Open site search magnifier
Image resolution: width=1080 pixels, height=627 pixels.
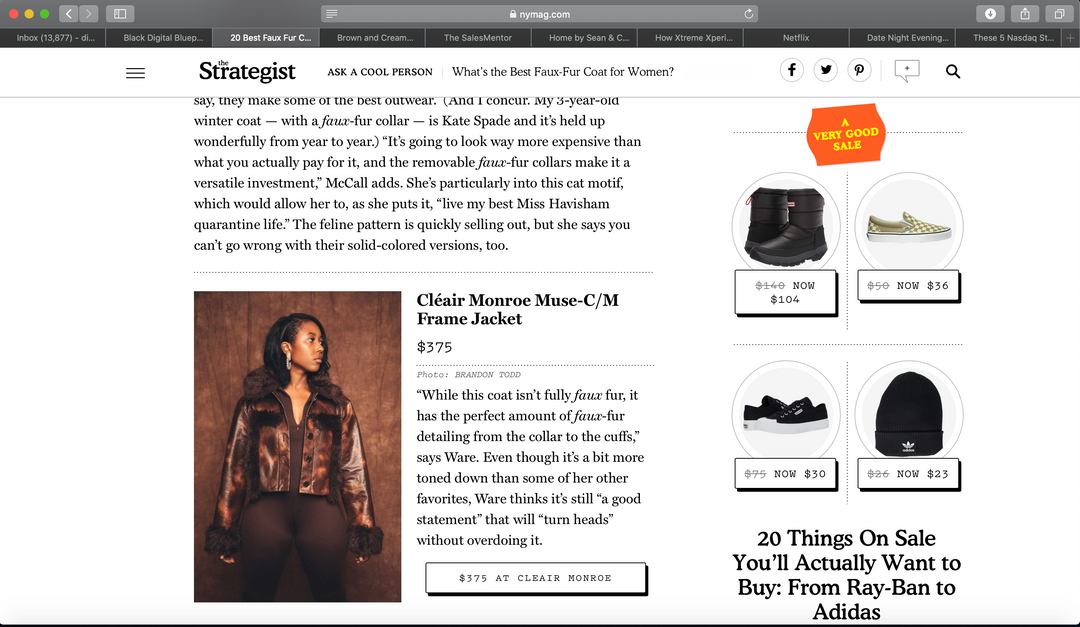(953, 71)
